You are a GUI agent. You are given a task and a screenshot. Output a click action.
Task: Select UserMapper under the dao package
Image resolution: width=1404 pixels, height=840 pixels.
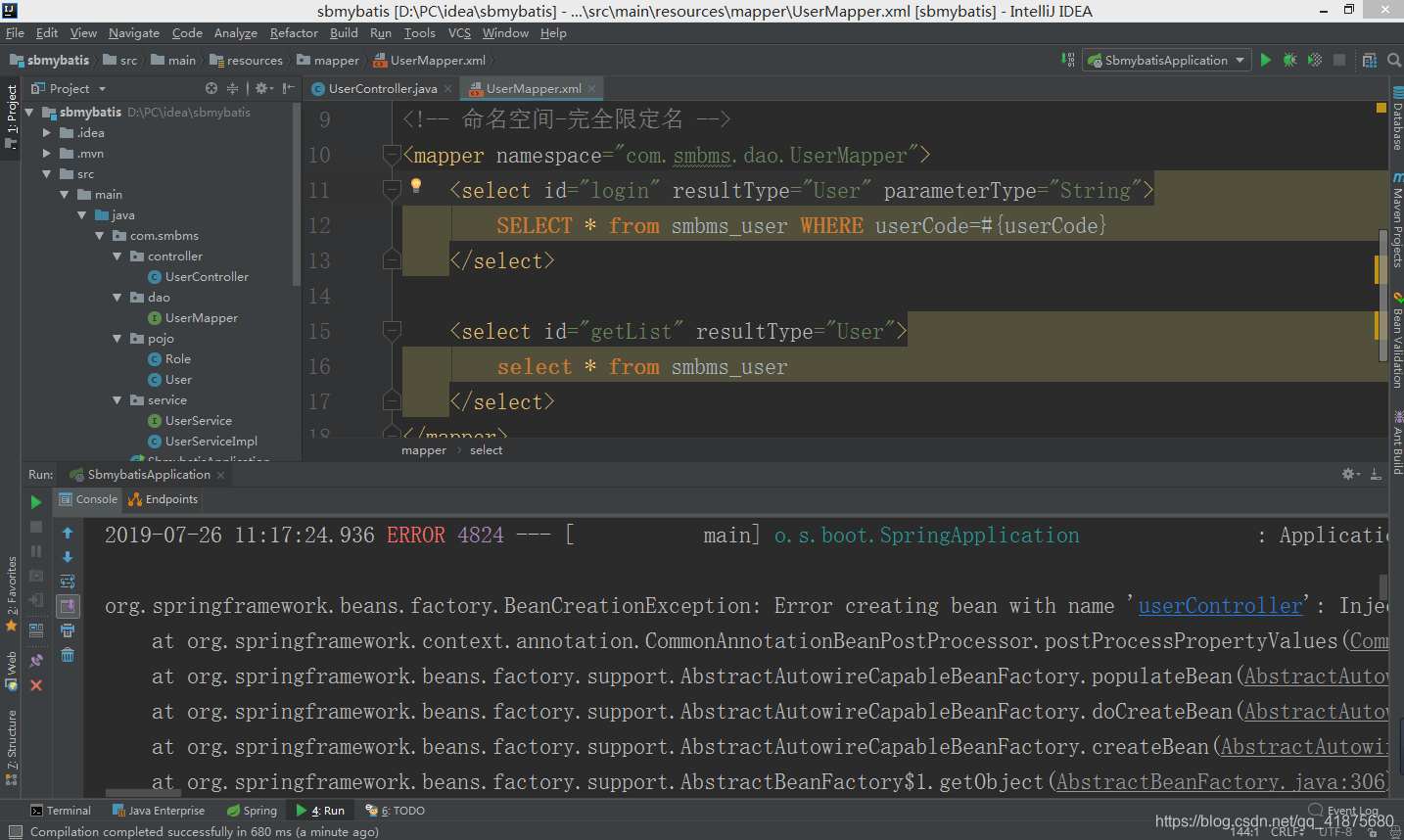201,317
